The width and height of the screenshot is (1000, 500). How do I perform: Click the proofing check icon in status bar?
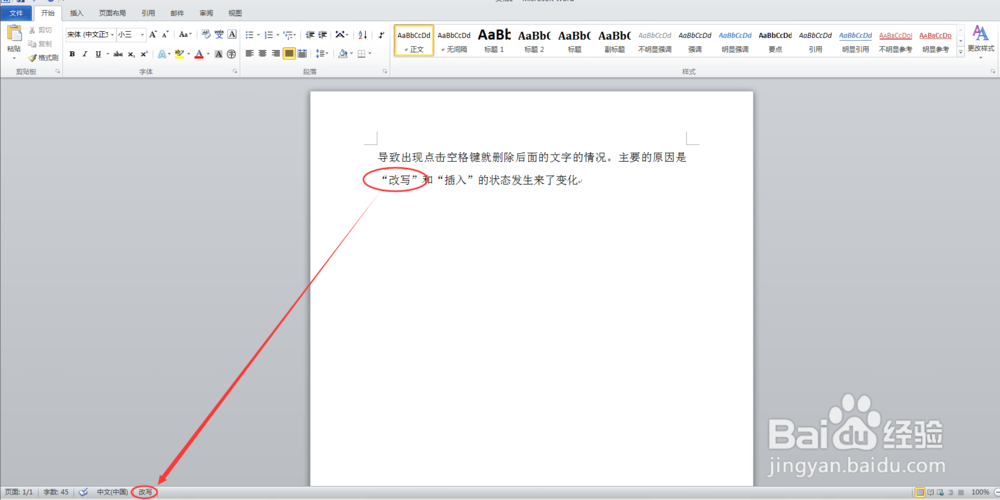(x=83, y=492)
